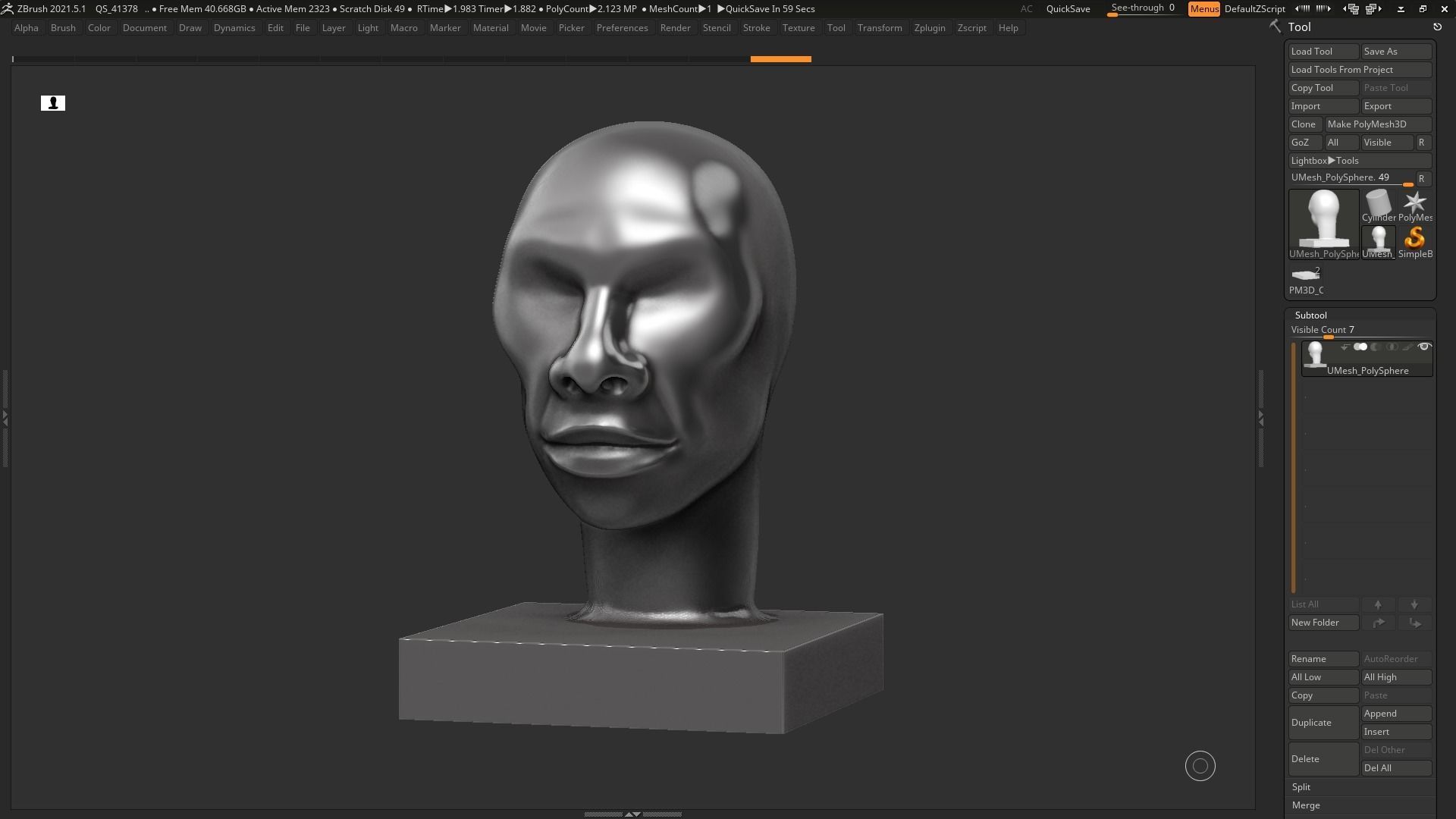The image size is (1456, 819).
Task: Toggle GoZ Visible option
Action: [x=1387, y=143]
